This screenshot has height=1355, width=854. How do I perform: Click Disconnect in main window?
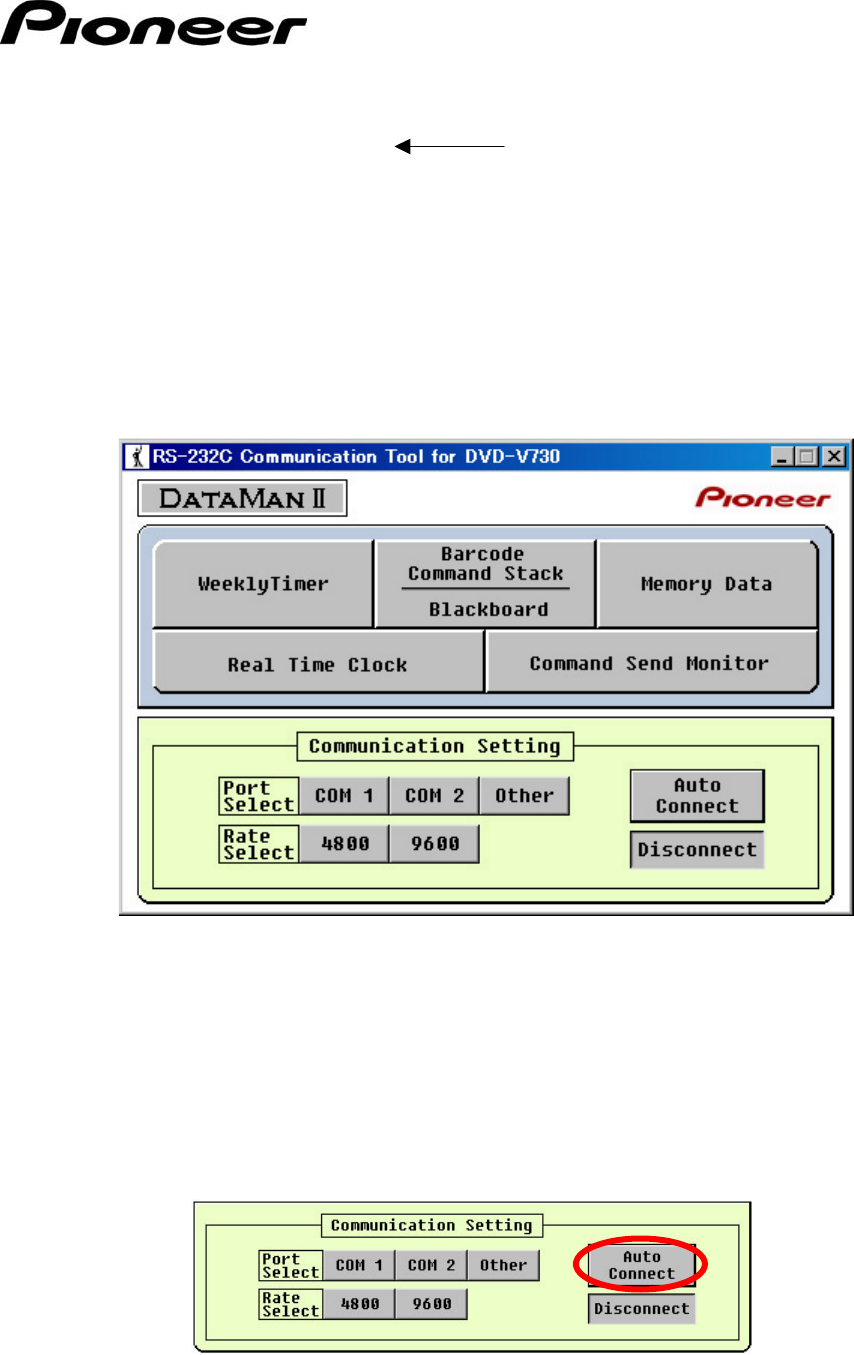coord(697,850)
